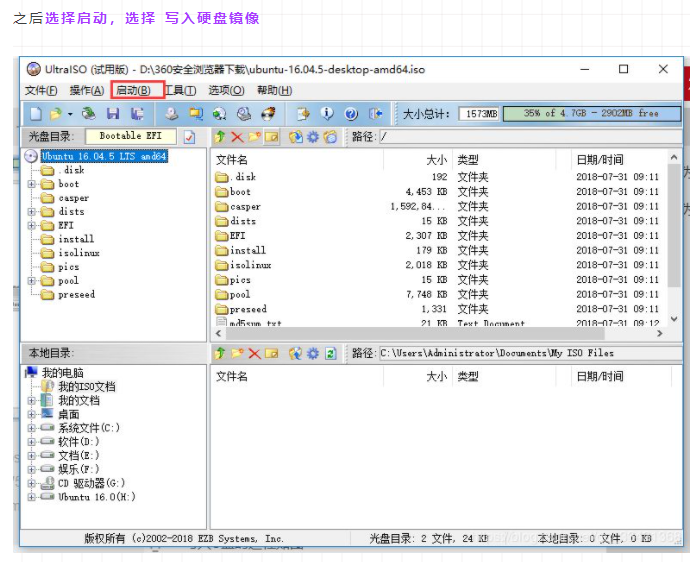Open the 选项(O) menu
This screenshot has width=697, height=562.
coord(227,90)
